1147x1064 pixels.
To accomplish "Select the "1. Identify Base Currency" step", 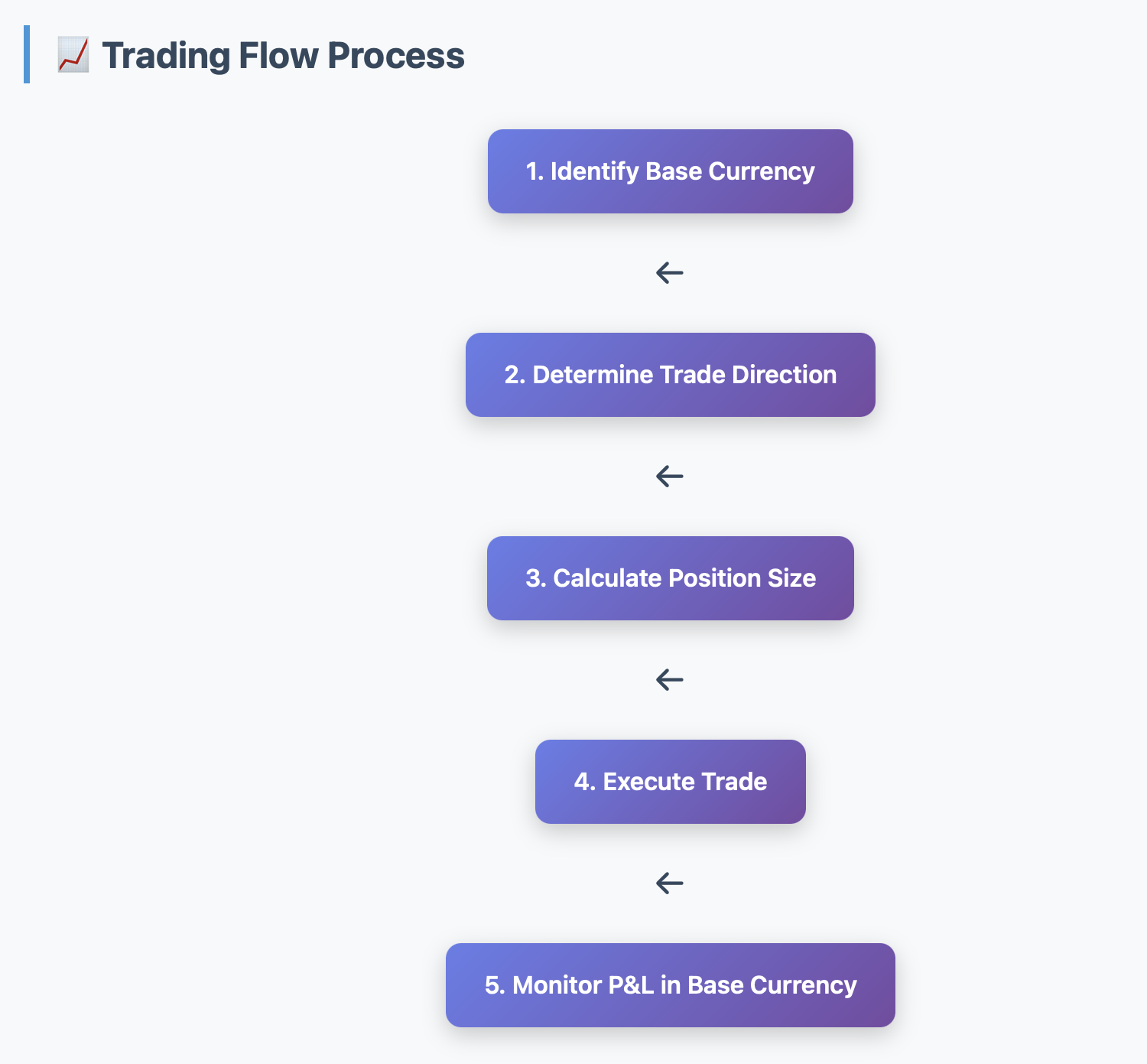I will coord(670,171).
